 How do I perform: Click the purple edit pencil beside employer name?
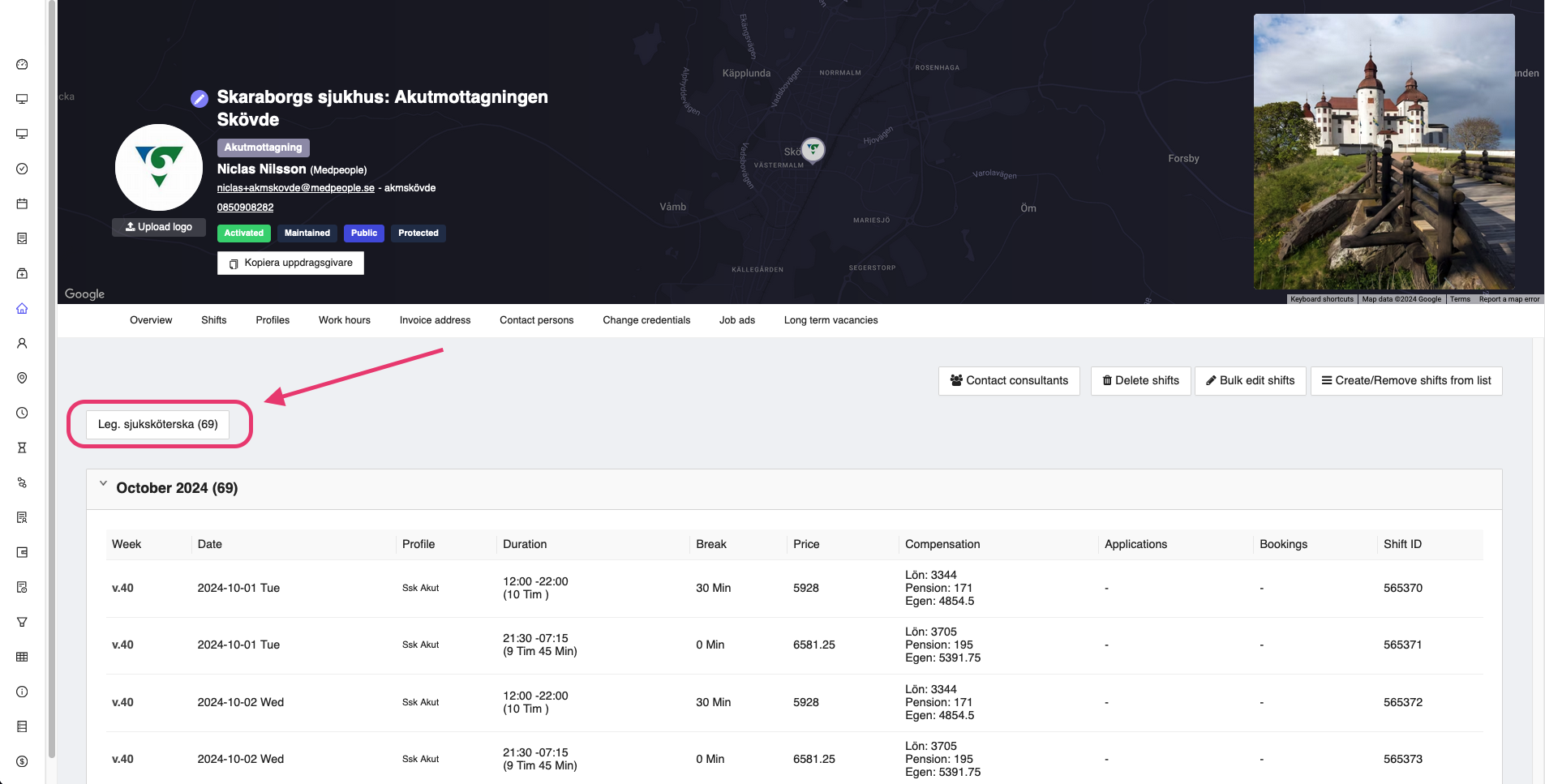200,99
